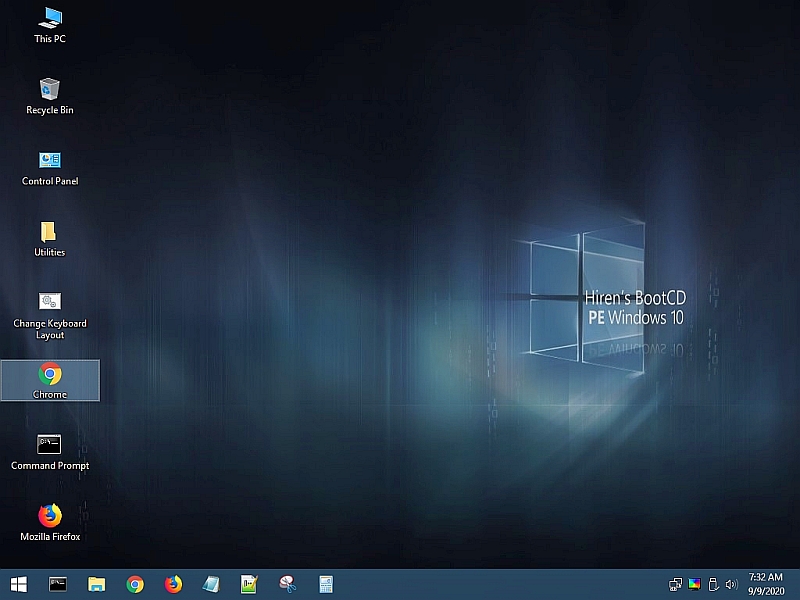Open the Windows Start menu
Viewport: 800px width, 600px height.
pos(19,584)
